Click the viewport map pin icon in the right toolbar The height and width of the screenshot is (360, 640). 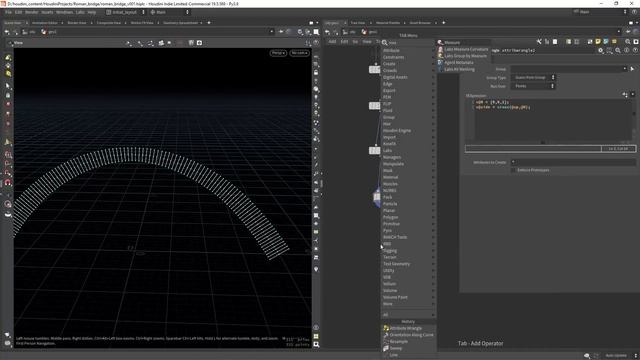point(316,269)
